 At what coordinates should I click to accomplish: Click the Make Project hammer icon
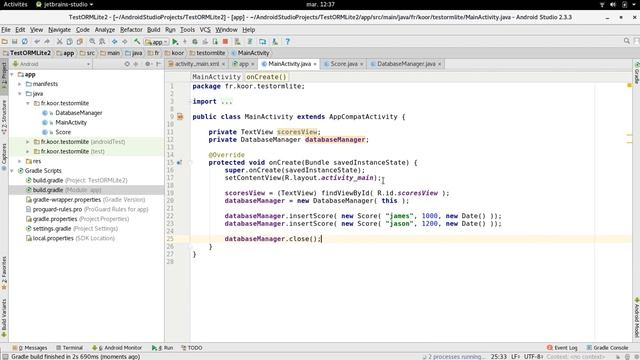[x=137, y=42]
